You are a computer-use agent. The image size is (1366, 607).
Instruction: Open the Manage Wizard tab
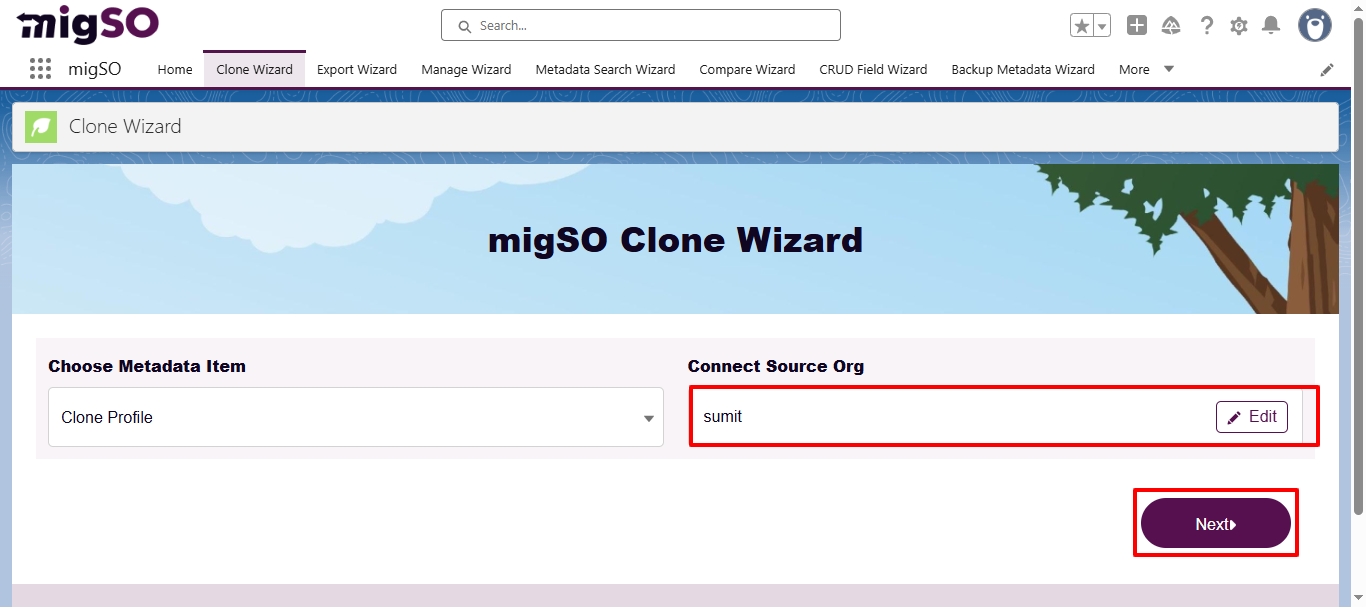[x=466, y=69]
